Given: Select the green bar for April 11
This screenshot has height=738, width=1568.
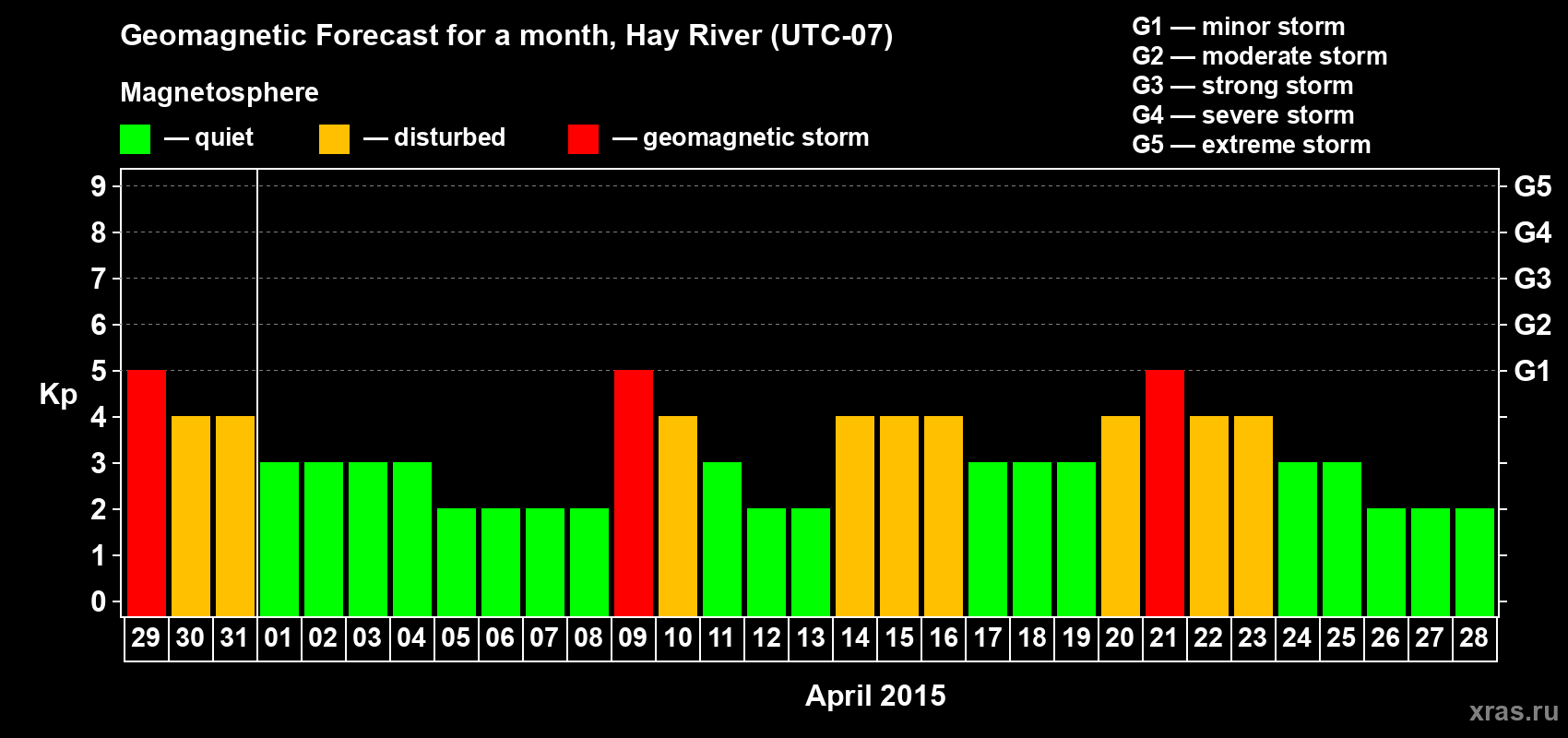Looking at the screenshot, I should (x=722, y=539).
